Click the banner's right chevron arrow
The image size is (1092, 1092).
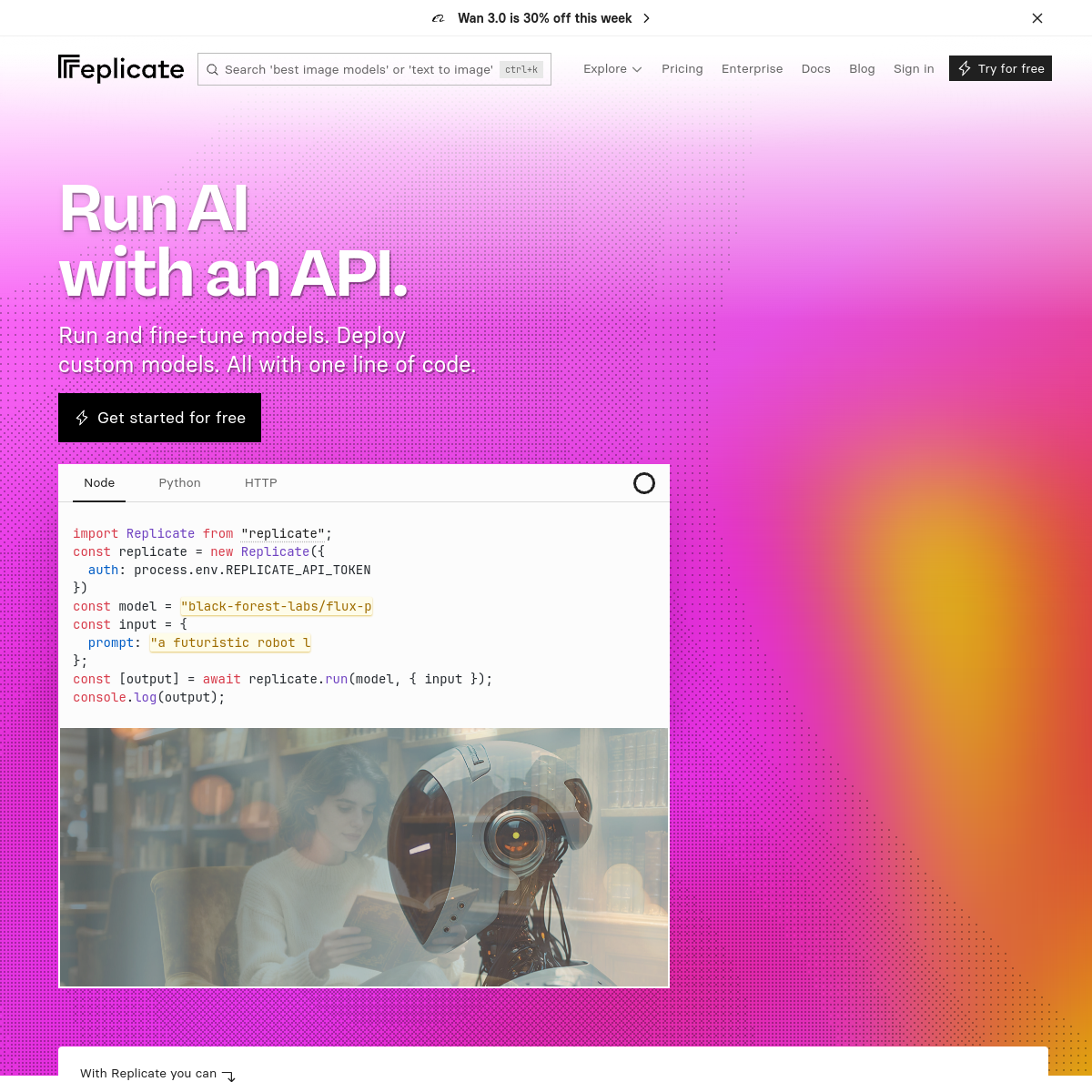pyautogui.click(x=646, y=18)
